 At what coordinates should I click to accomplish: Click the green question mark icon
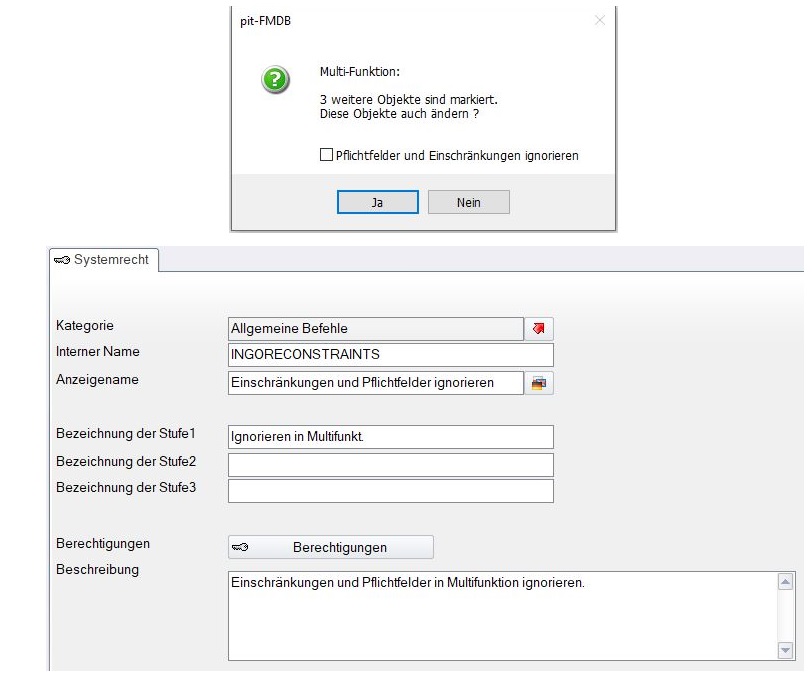(x=275, y=80)
